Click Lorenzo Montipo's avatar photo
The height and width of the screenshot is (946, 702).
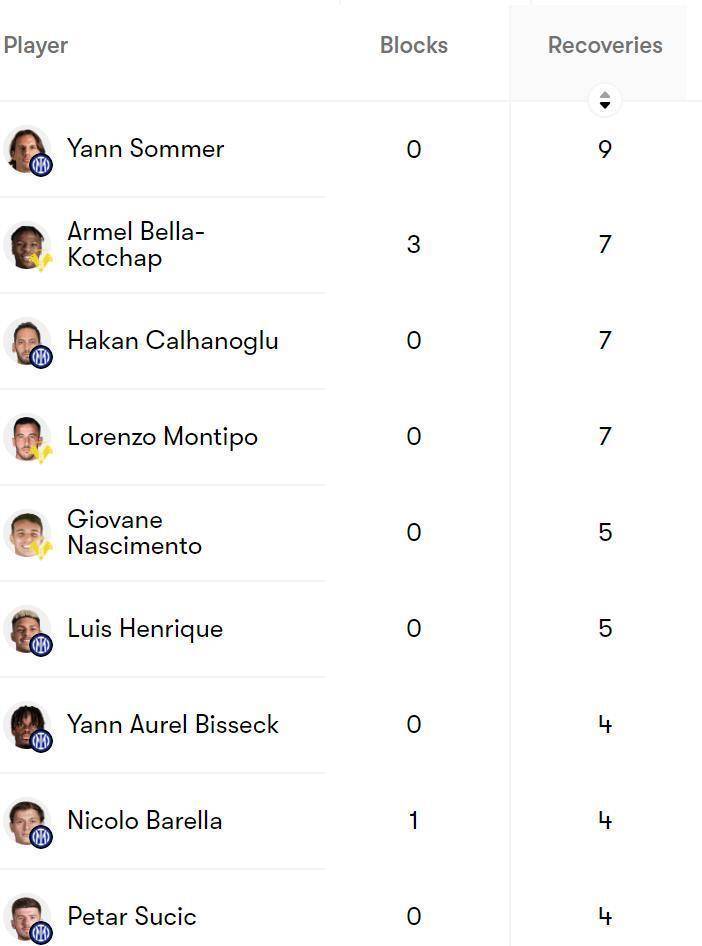pos(26,438)
